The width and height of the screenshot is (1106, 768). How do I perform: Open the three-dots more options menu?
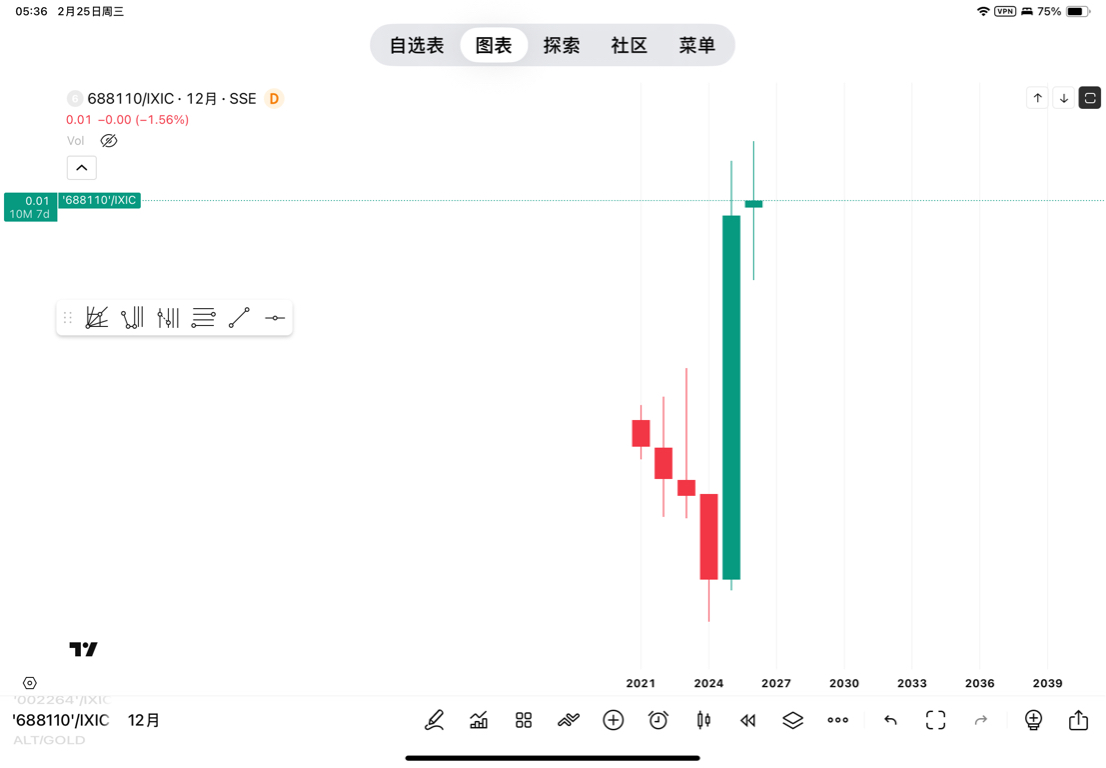[x=838, y=720]
